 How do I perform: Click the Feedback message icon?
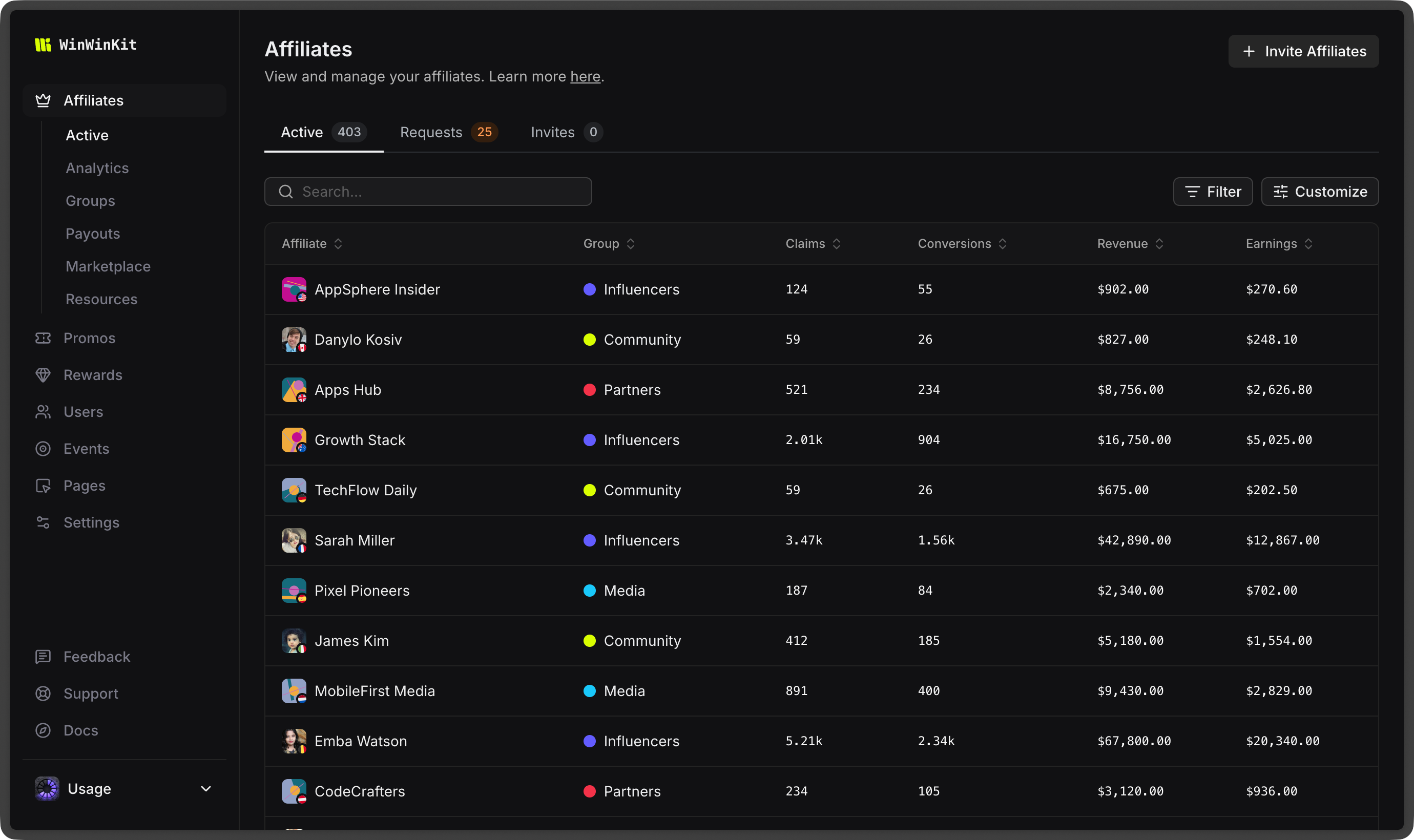click(43, 657)
